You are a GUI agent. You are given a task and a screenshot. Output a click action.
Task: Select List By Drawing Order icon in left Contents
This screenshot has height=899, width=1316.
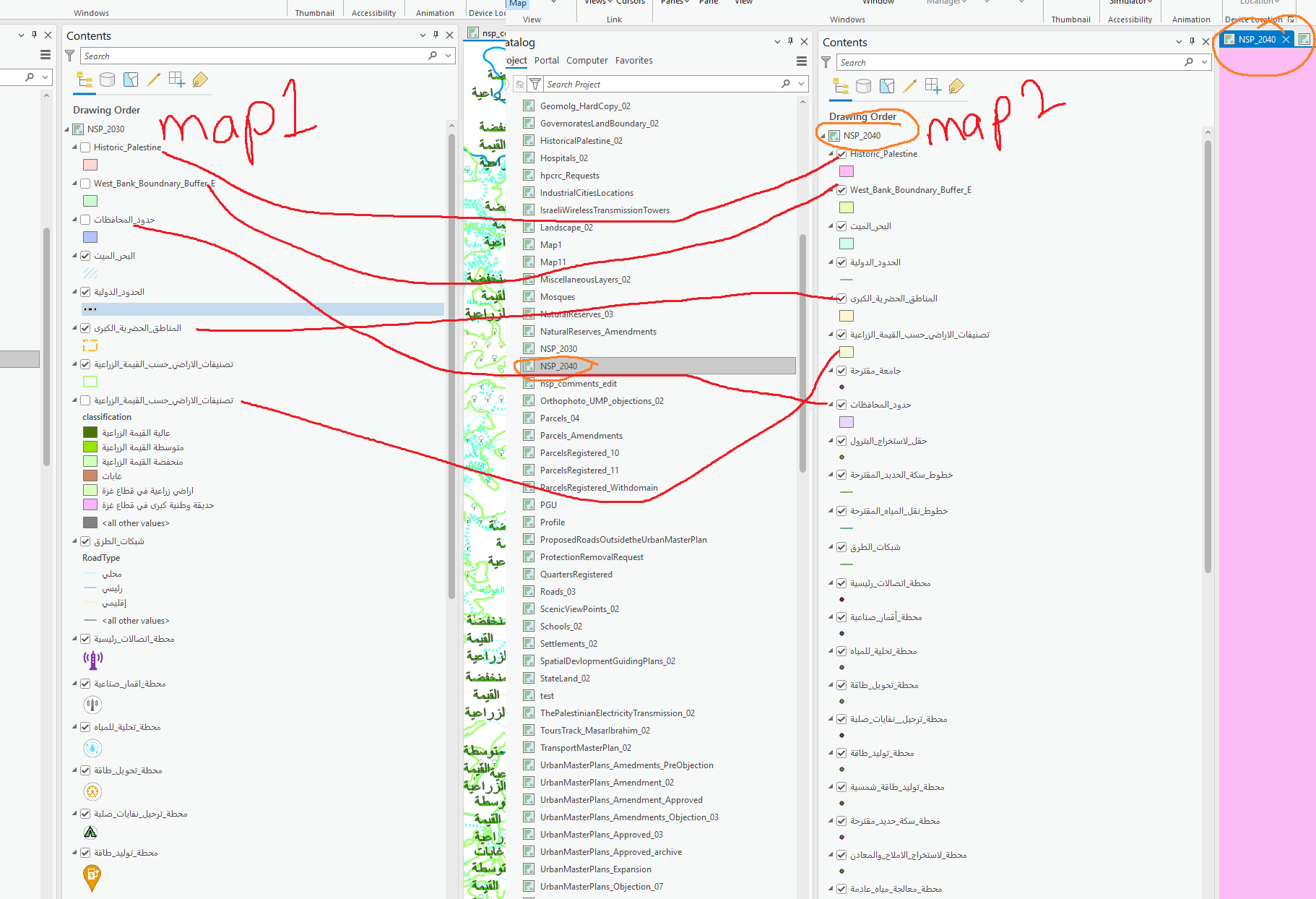(x=85, y=80)
